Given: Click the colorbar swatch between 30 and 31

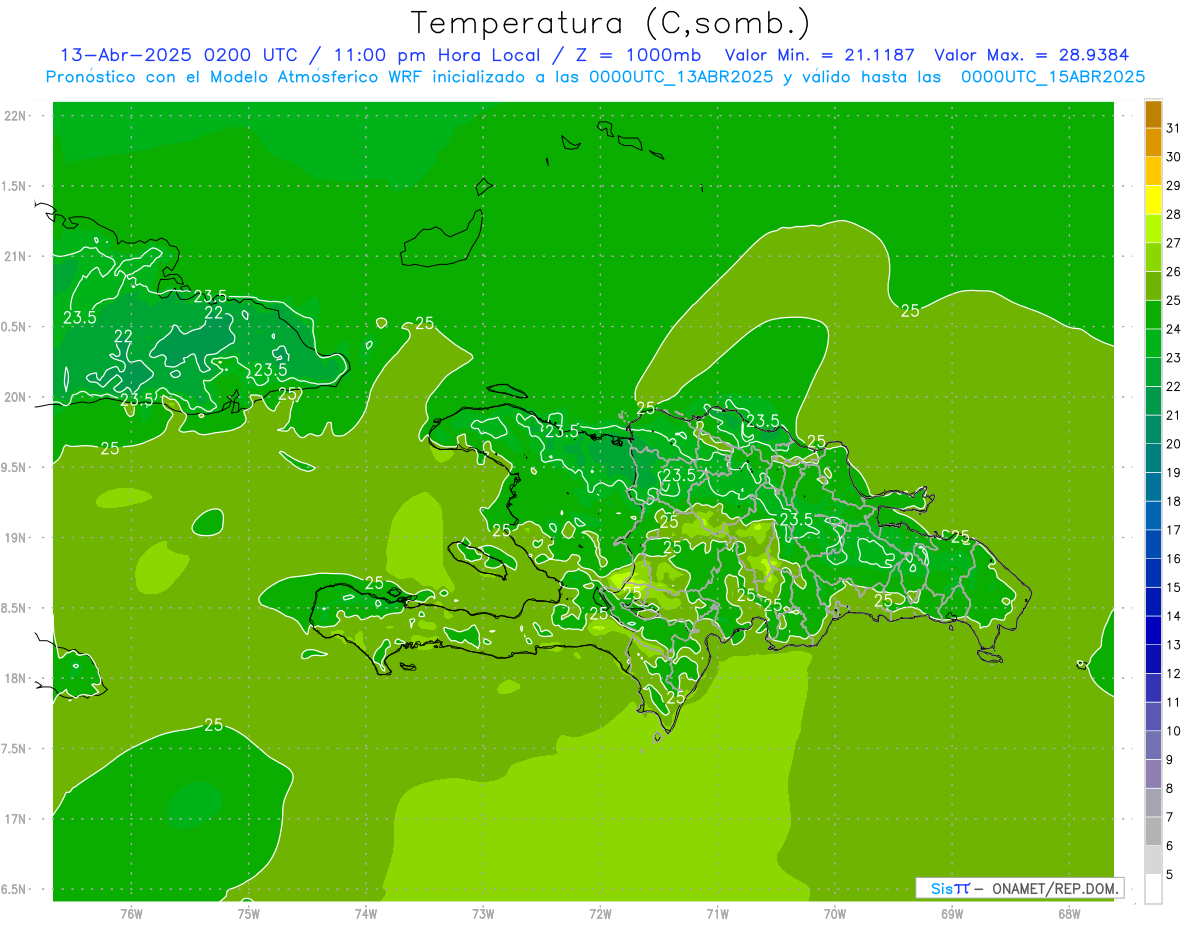Looking at the screenshot, I should pos(1153,143).
